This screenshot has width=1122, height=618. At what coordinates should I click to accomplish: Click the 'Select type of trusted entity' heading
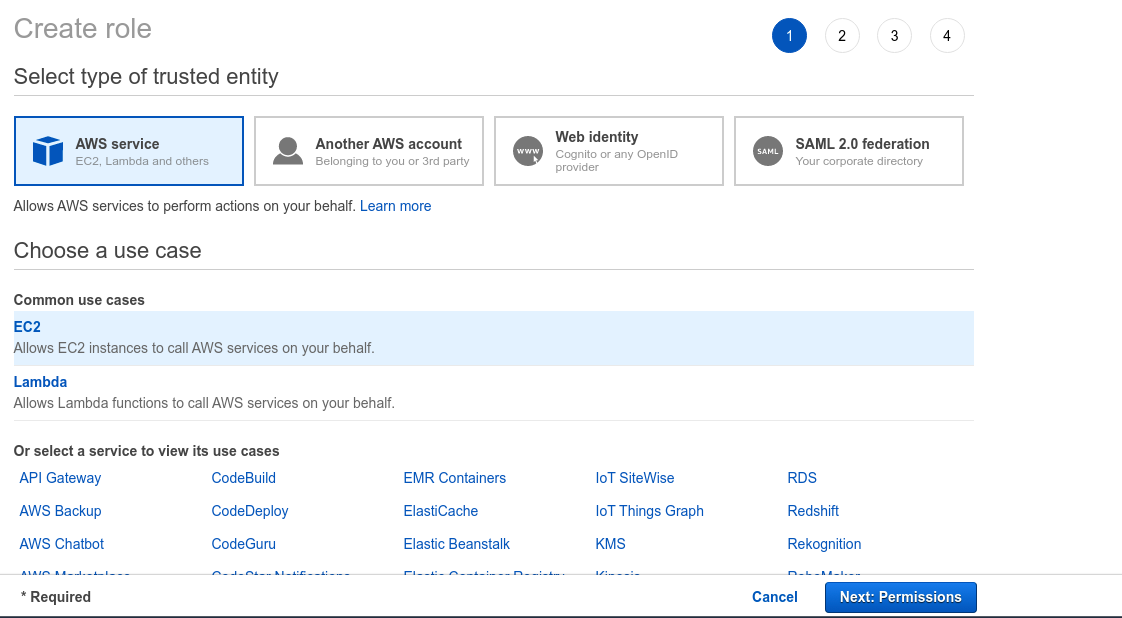[146, 77]
